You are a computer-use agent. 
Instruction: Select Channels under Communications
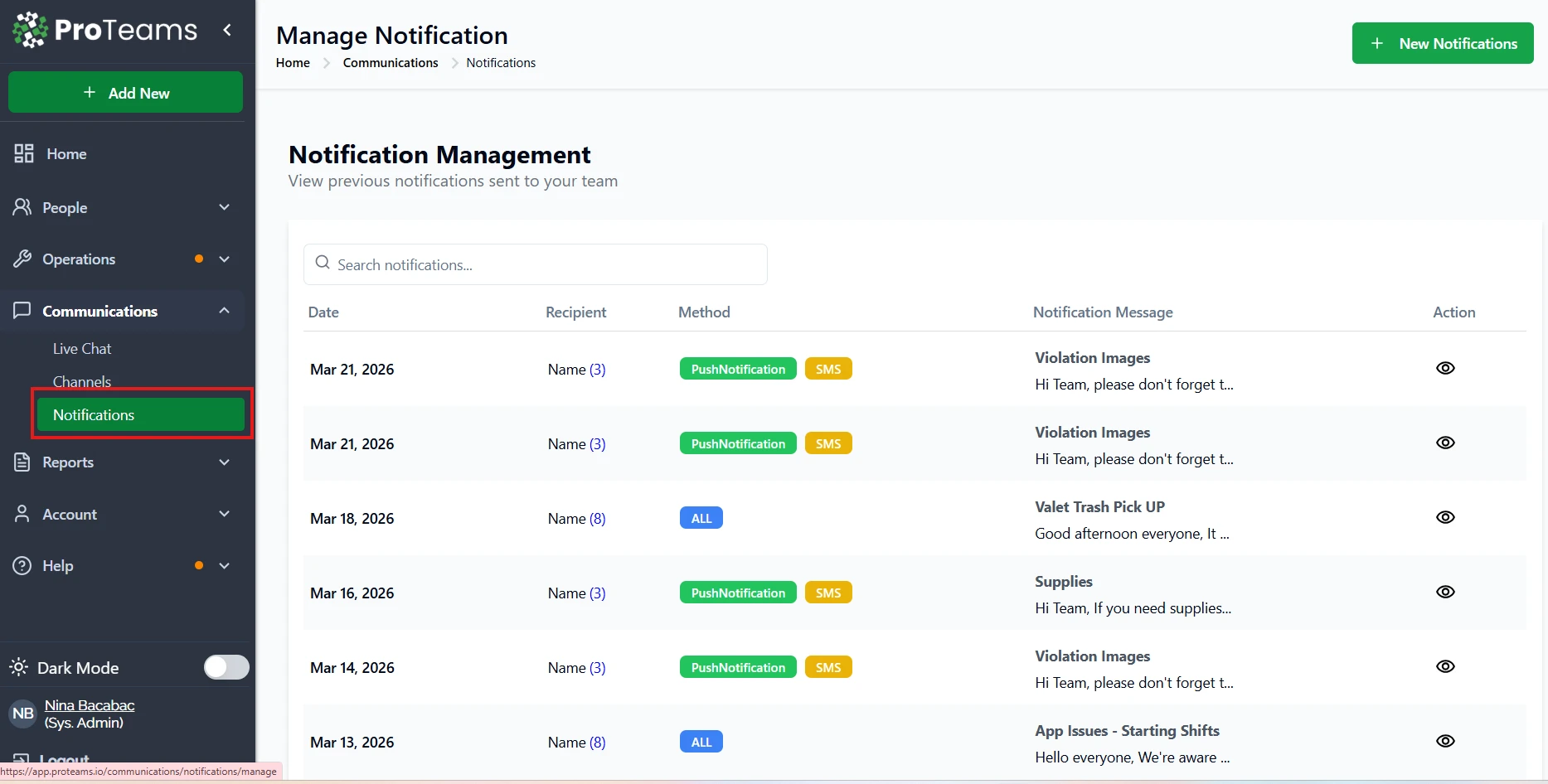[x=82, y=381]
